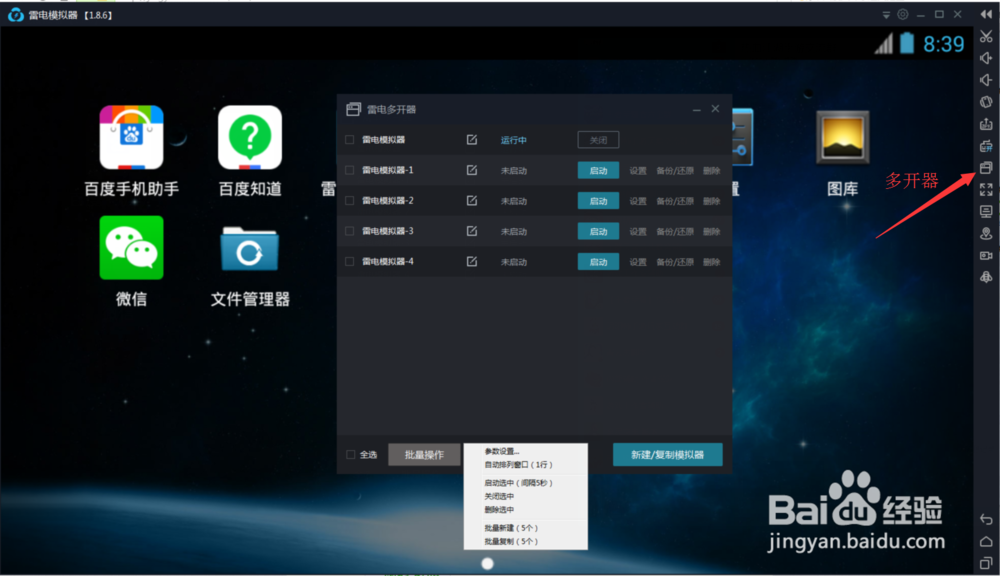
Task: Click 关闭 button for running 雷电模拟器
Action: coord(598,140)
